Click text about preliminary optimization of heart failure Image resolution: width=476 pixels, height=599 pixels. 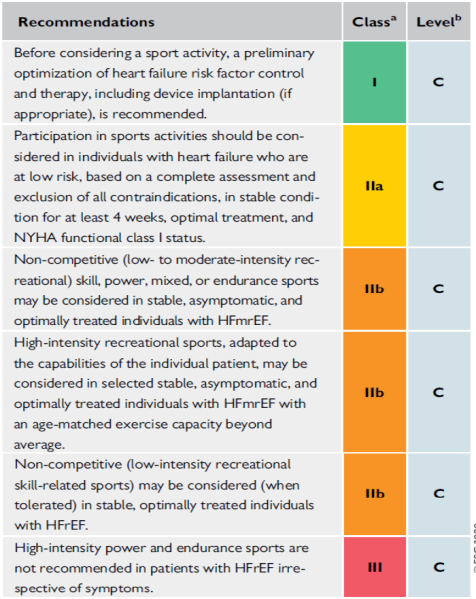(x=164, y=83)
